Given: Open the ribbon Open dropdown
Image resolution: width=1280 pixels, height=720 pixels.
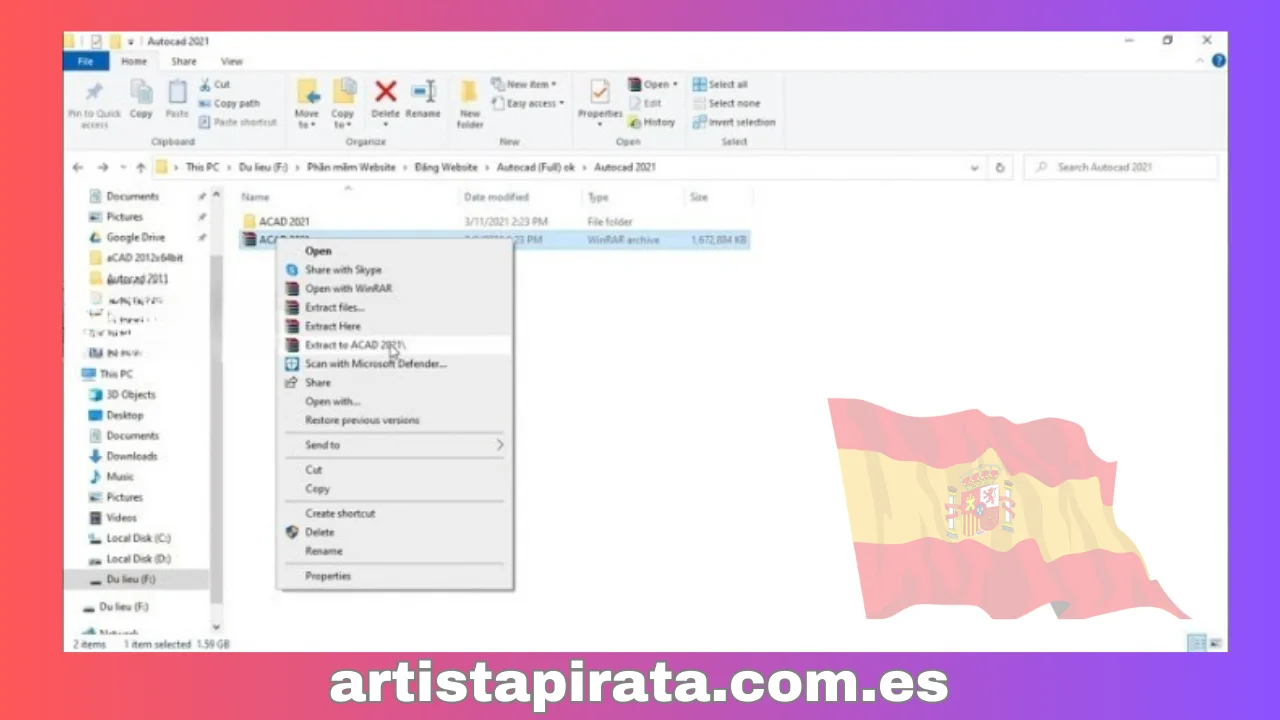Looking at the screenshot, I should coord(653,85).
